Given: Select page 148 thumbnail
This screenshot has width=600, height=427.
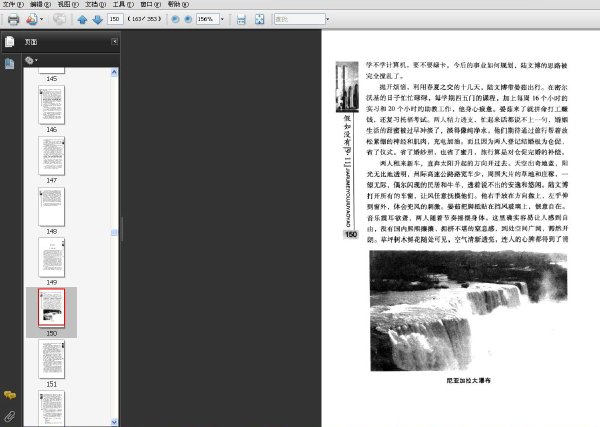Looking at the screenshot, I should 52,207.
